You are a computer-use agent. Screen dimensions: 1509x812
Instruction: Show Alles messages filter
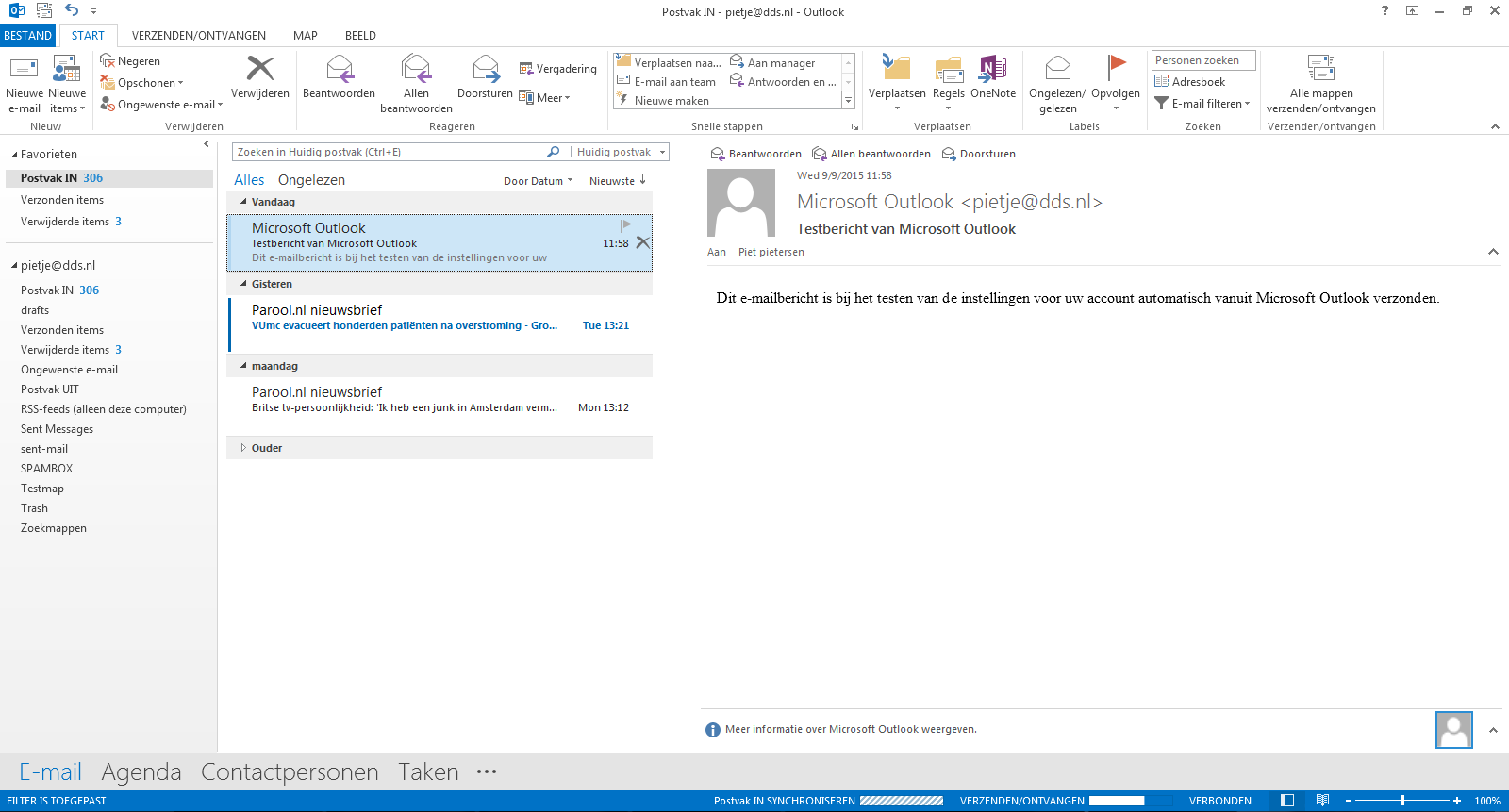249,180
